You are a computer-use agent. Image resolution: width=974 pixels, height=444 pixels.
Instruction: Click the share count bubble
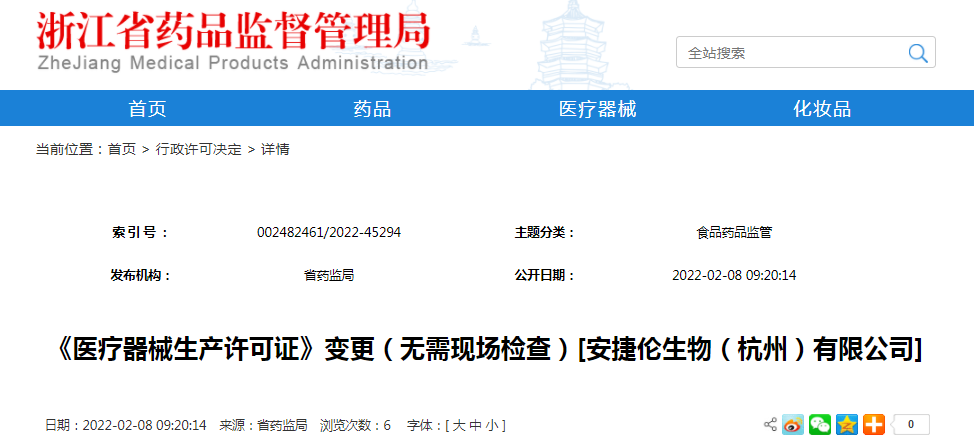pyautogui.click(x=910, y=425)
